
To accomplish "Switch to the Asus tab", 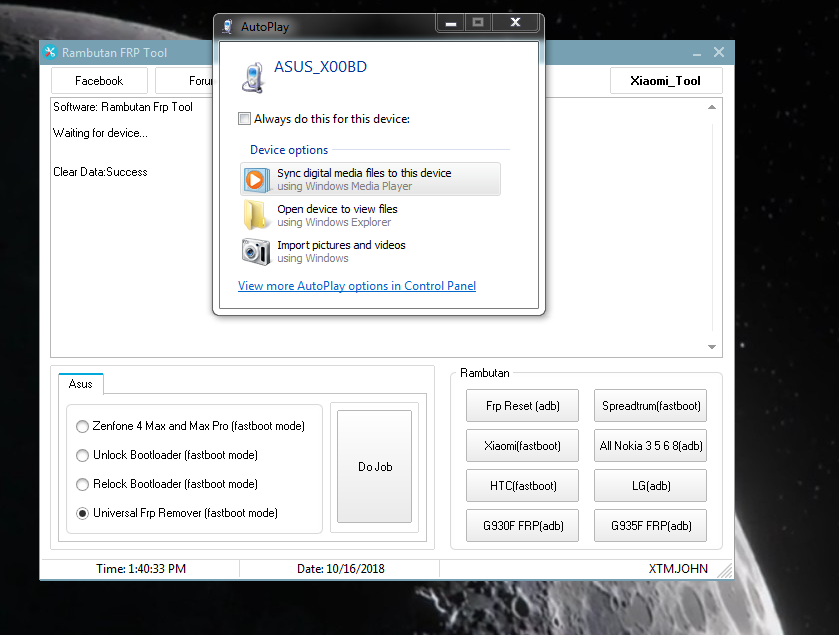I will click(81, 384).
